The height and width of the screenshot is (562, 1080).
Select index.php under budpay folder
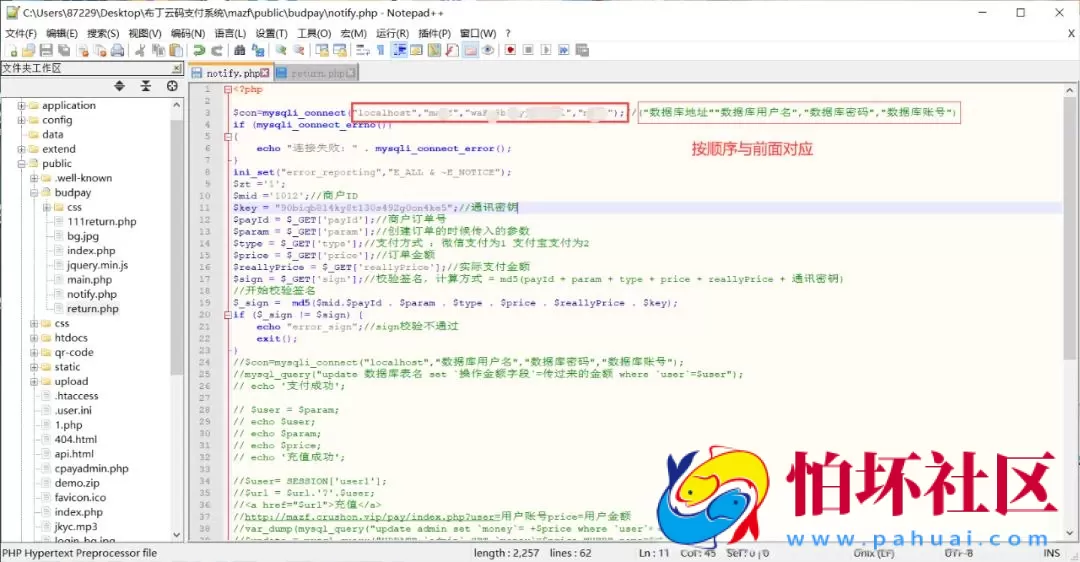click(x=91, y=251)
